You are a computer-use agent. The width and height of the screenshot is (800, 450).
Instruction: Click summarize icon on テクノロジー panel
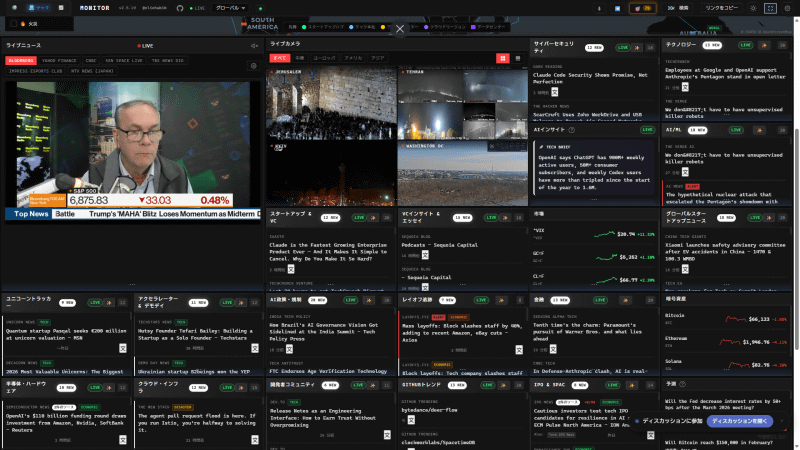coord(764,45)
